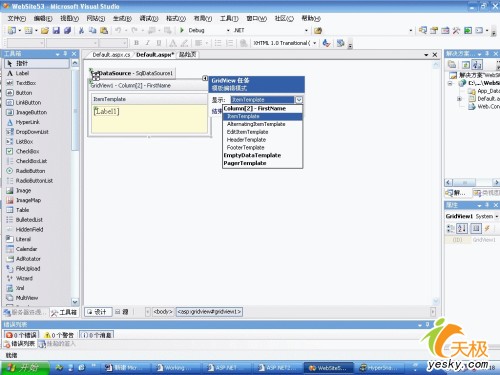The width and height of the screenshot is (500, 375).
Task: Click the Start button in the taskbar
Action: coord(24,368)
